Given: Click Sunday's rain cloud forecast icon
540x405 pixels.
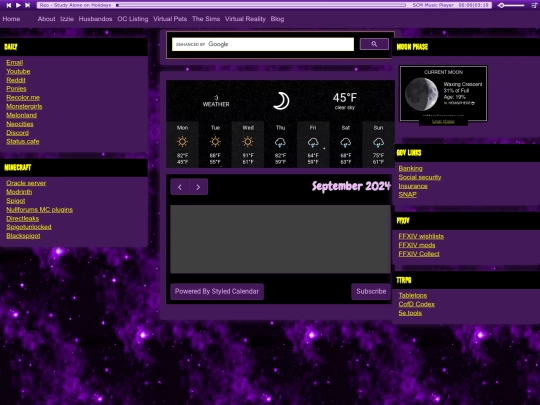Looking at the screenshot, I should (x=378, y=142).
